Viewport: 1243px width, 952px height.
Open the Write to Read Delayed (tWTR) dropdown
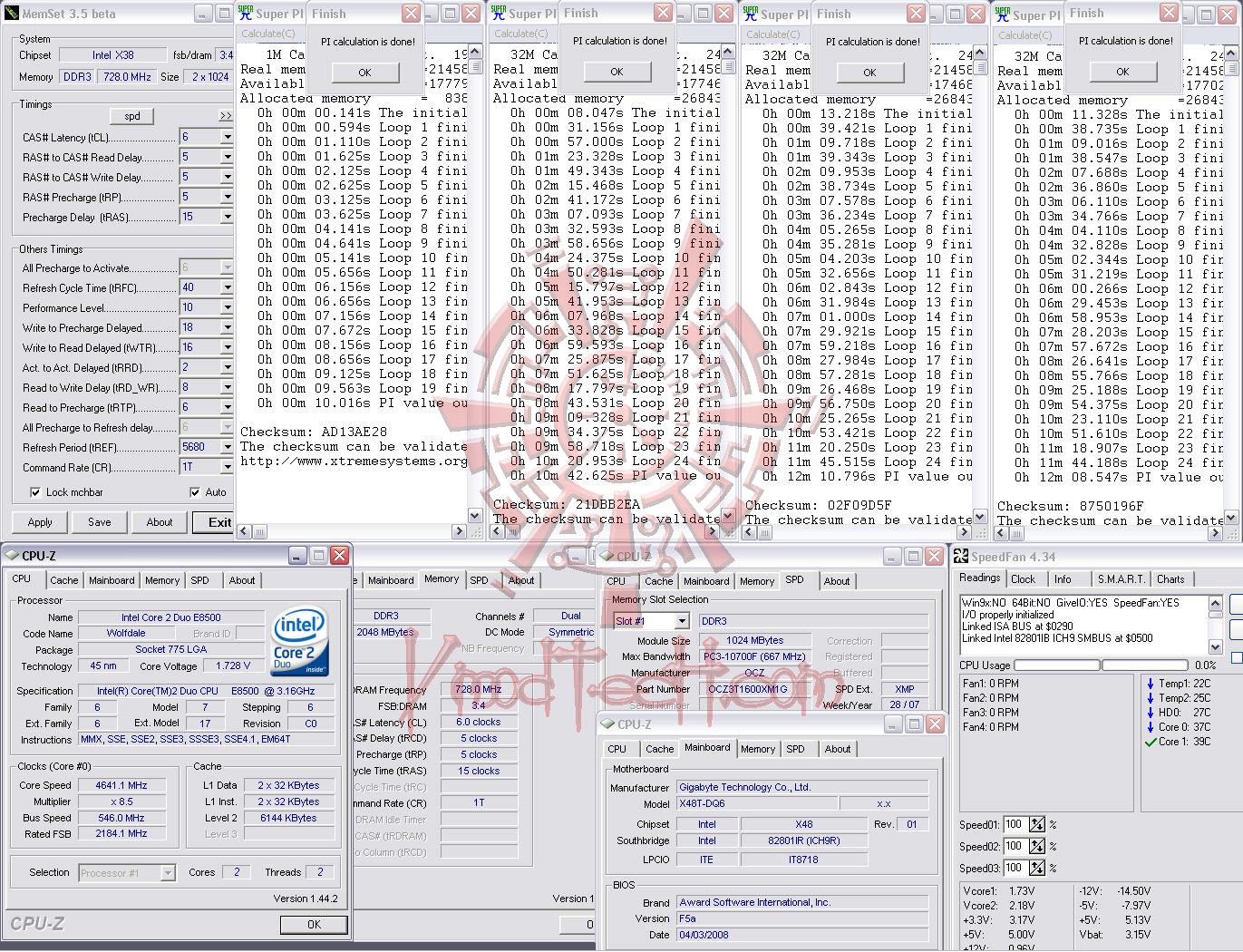[227, 347]
